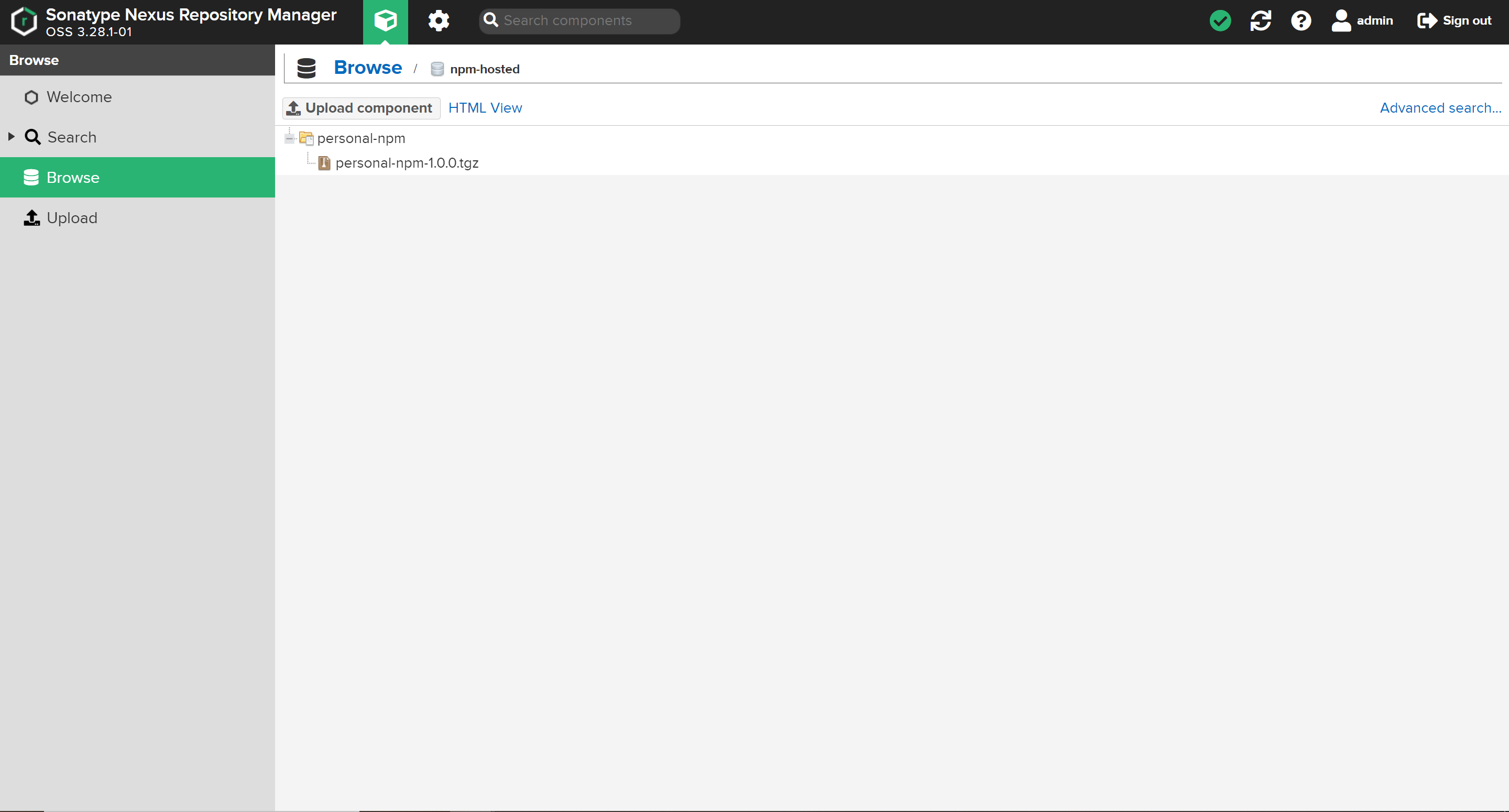
Task: Click the Refresh icon in header
Action: pyautogui.click(x=1260, y=21)
